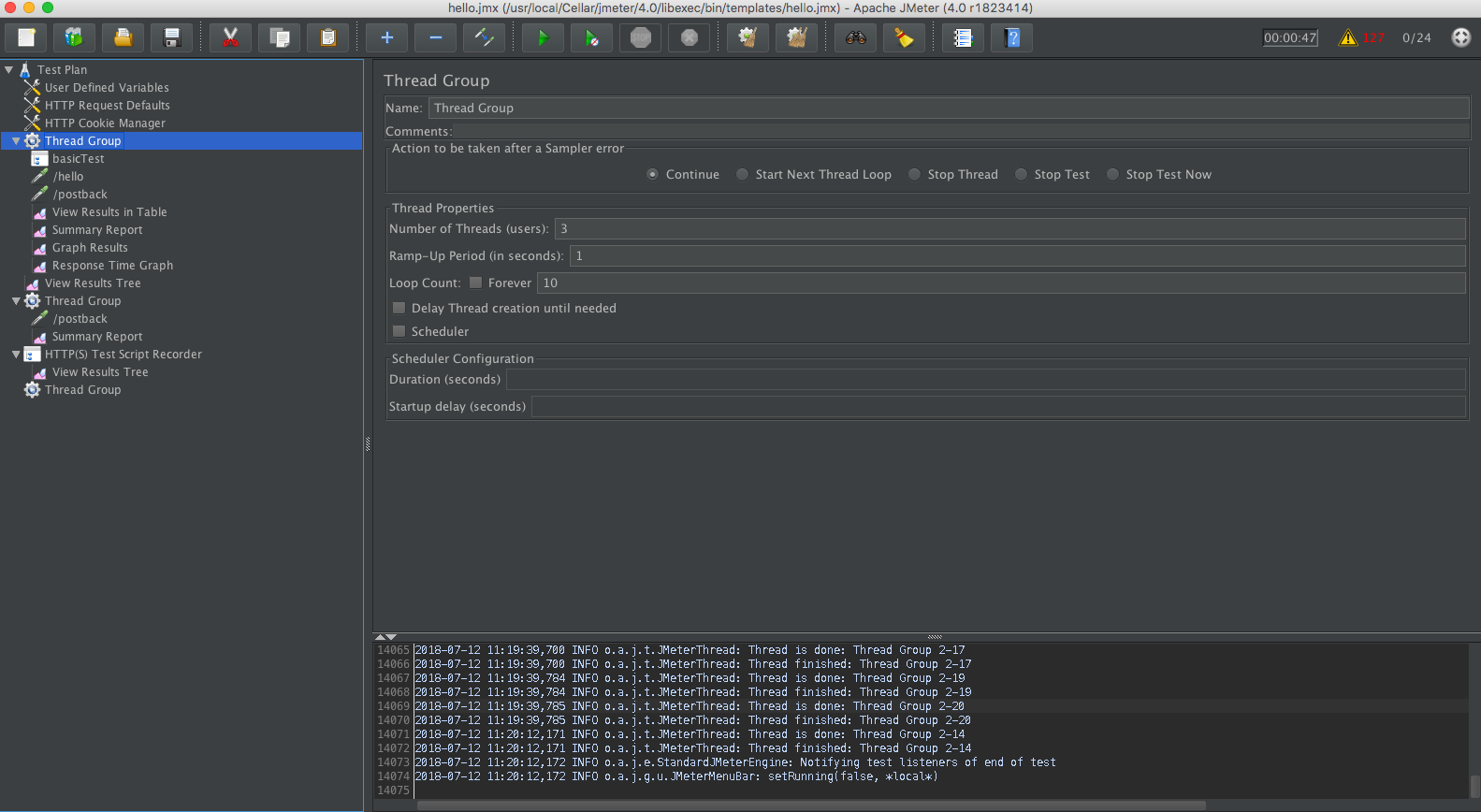Open the Function Helper dialog icon
Viewport: 1481px width, 812px height.
coord(963,37)
